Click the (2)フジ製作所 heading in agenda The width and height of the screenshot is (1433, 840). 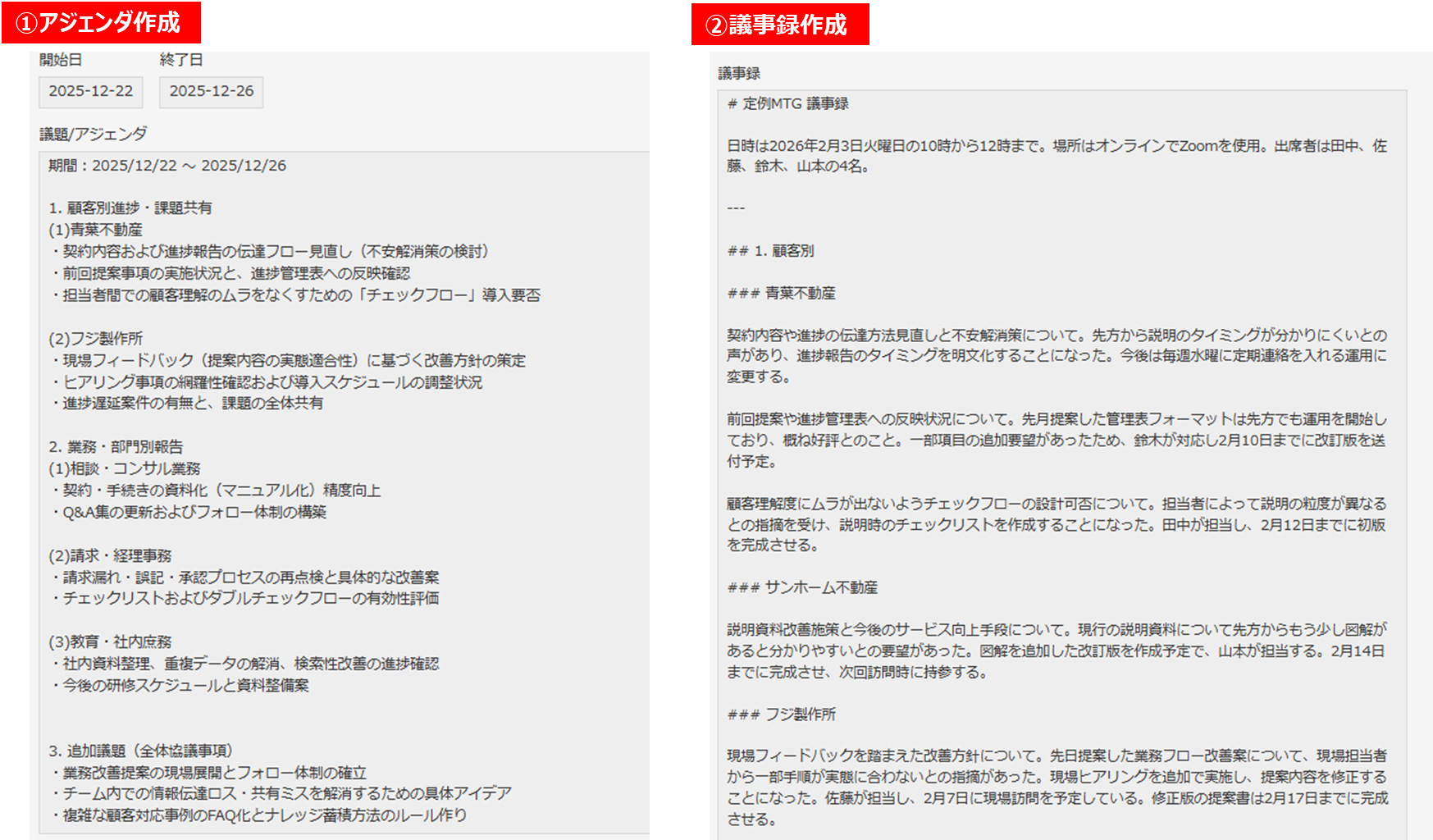point(94,338)
